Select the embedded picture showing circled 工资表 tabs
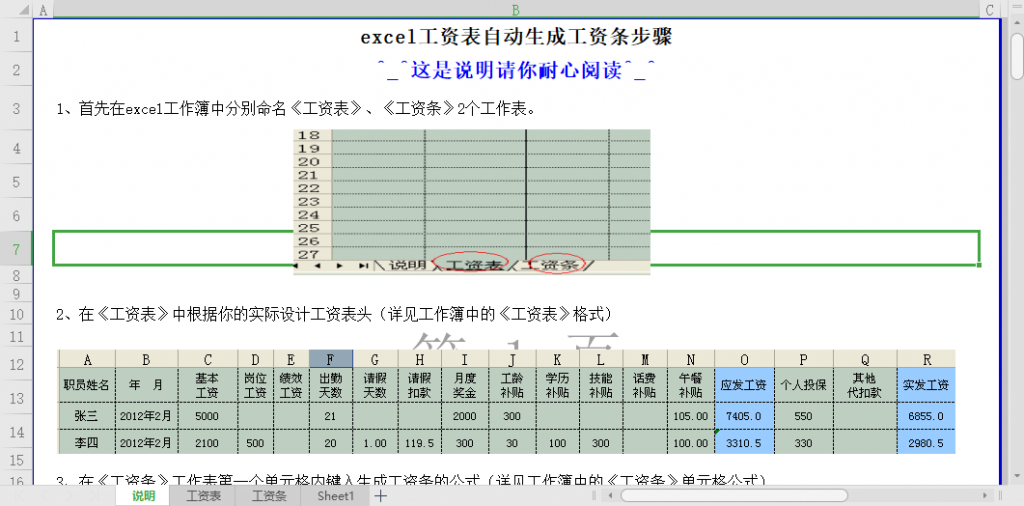This screenshot has height=506, width=1024. (x=472, y=202)
